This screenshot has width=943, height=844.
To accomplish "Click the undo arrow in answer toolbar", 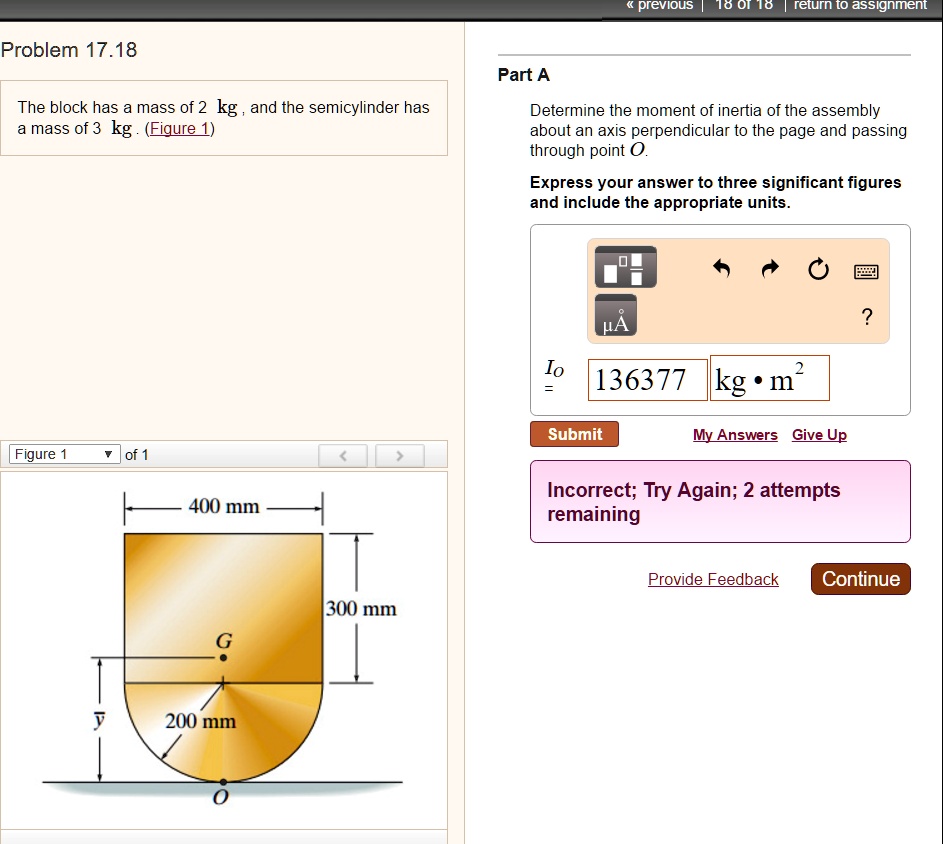I will click(x=723, y=268).
